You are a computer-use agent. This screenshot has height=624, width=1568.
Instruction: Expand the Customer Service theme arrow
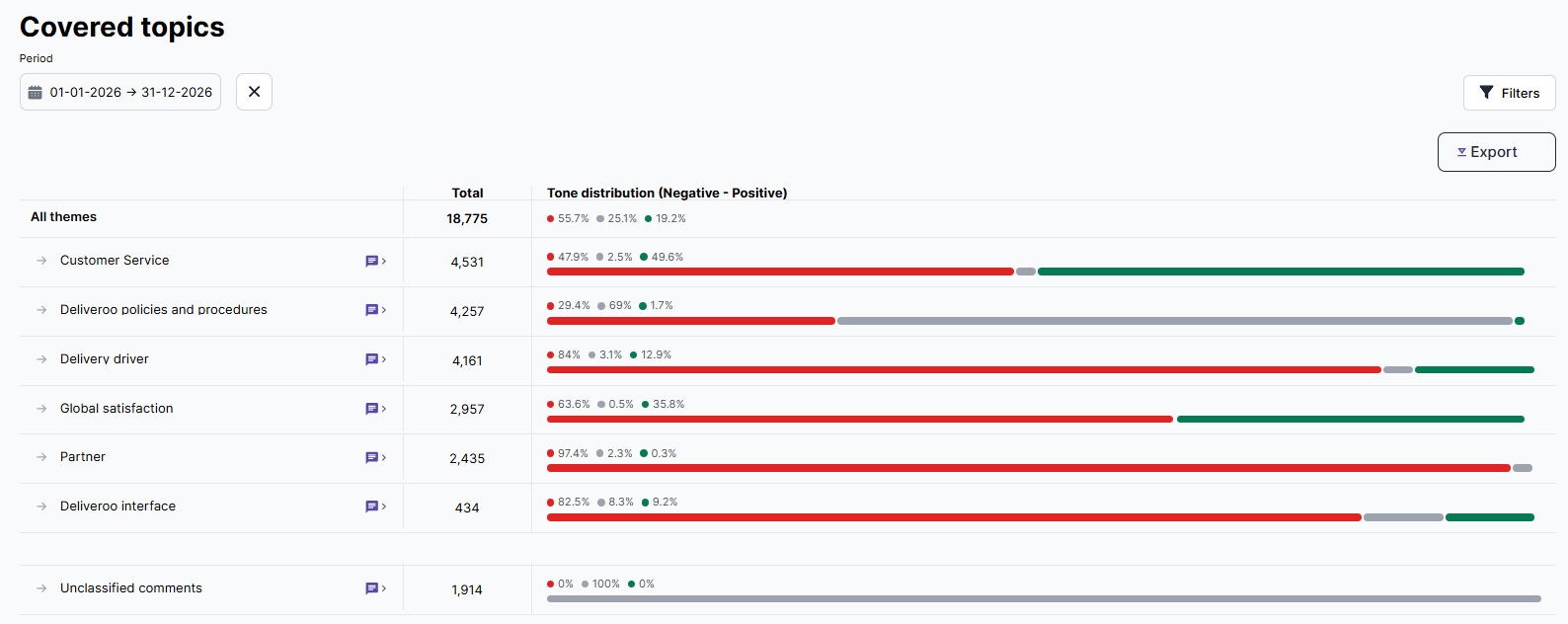[41, 261]
